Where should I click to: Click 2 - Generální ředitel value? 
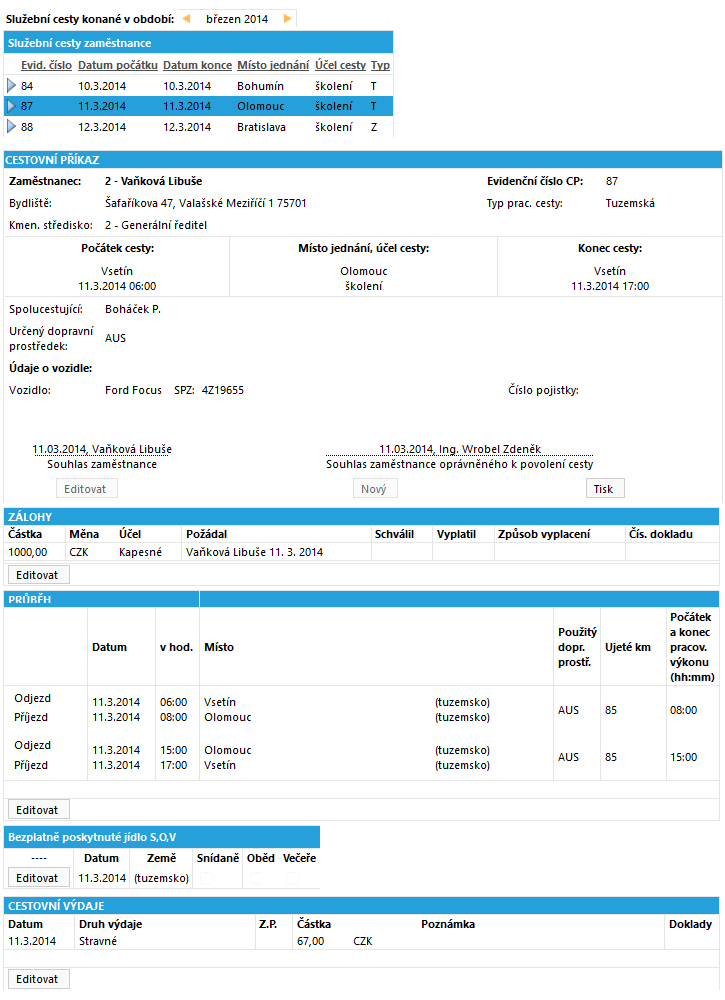coord(156,225)
